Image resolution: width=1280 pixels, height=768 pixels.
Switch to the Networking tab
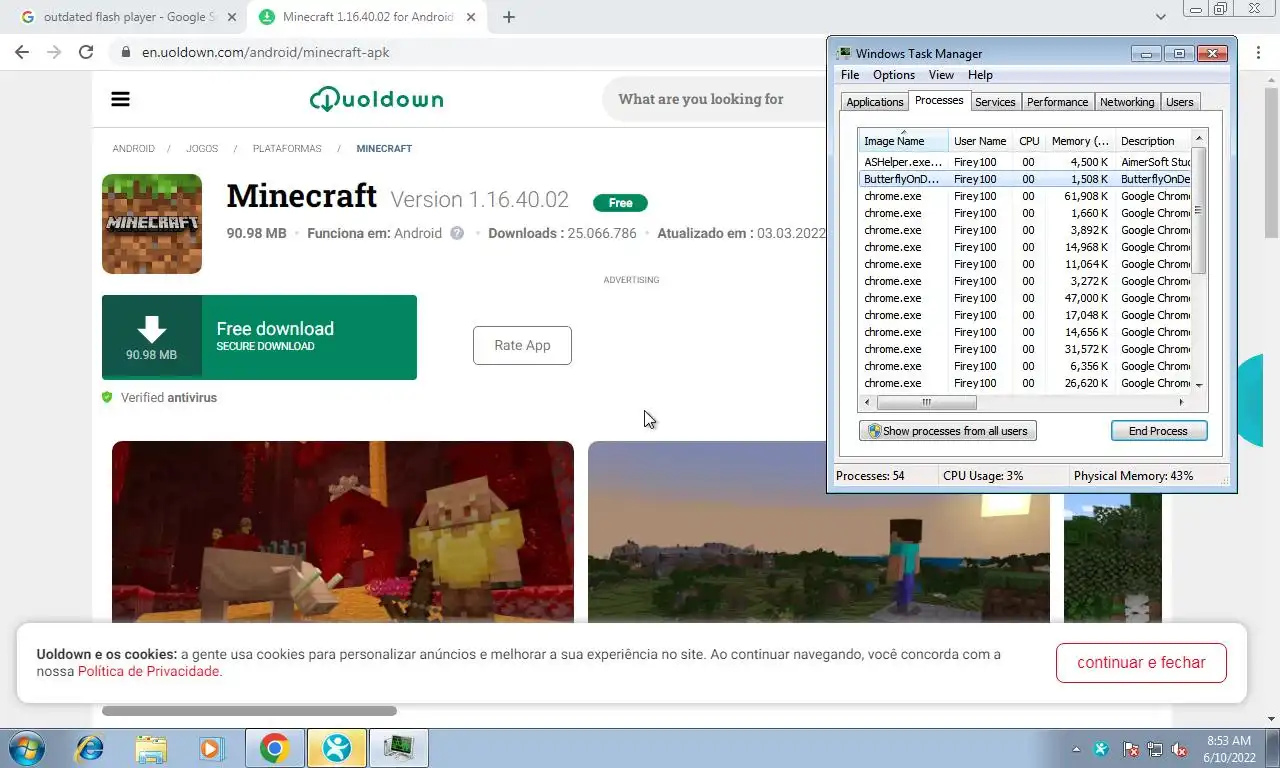[x=1127, y=102]
